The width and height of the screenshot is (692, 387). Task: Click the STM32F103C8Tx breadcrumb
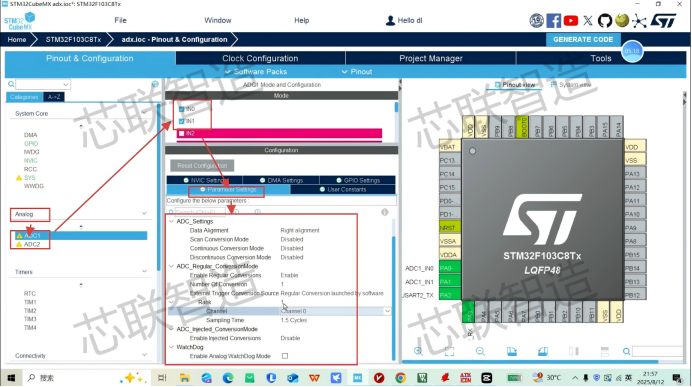click(x=73, y=39)
